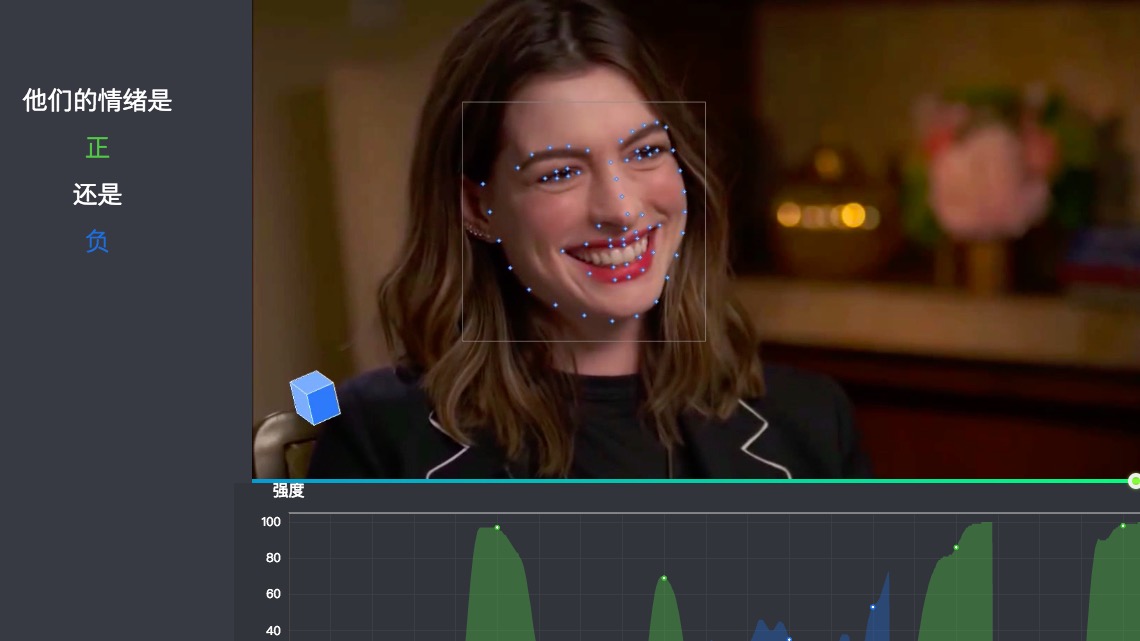Click the 80 label on the intensity axis

[273, 558]
